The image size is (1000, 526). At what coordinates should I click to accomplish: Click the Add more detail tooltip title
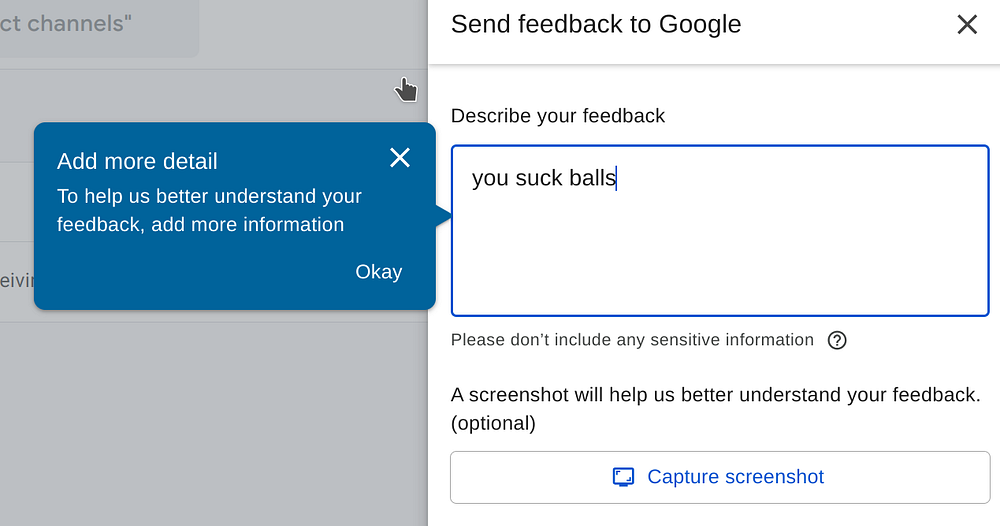137,161
